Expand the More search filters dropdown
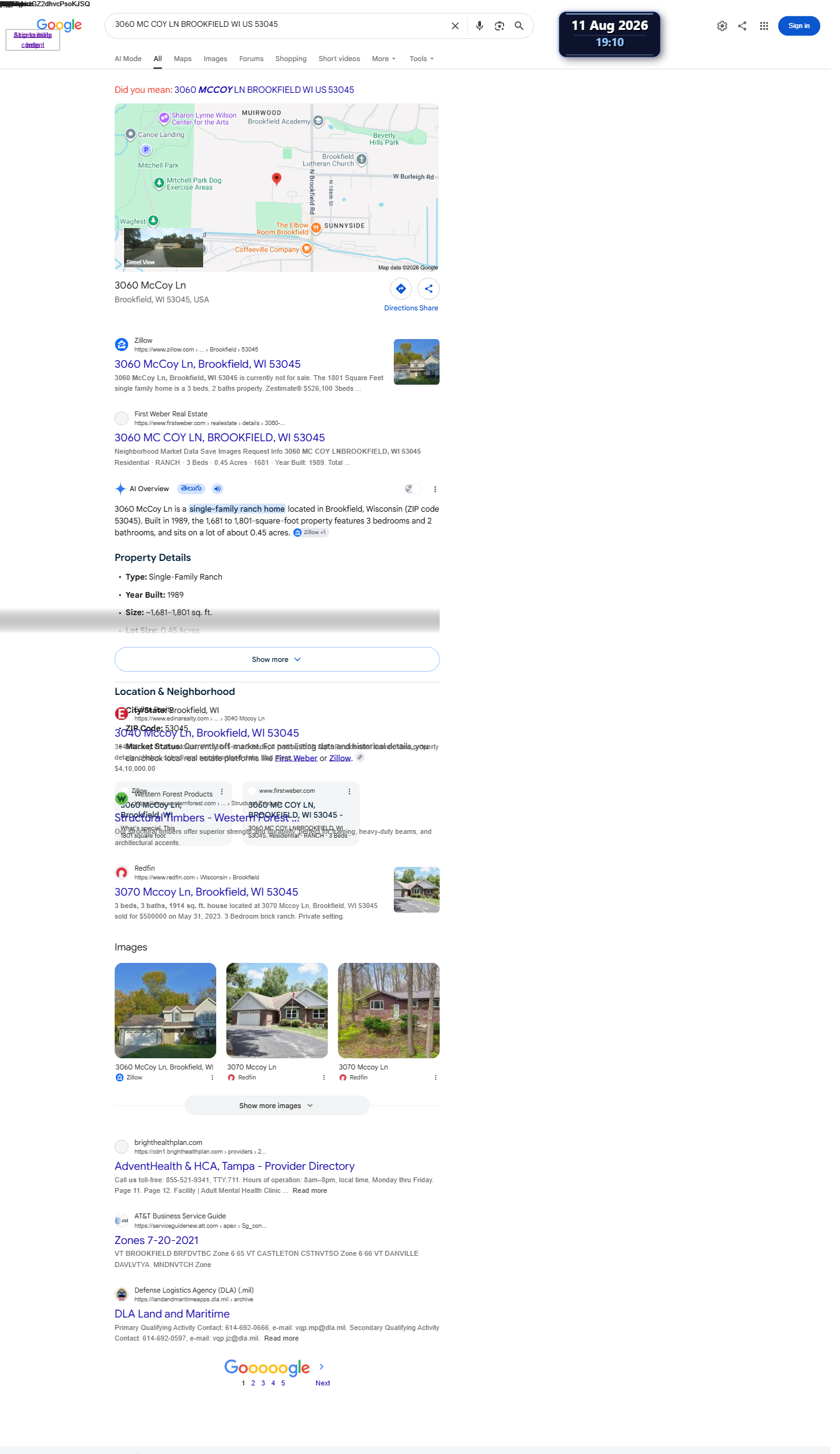 point(384,59)
